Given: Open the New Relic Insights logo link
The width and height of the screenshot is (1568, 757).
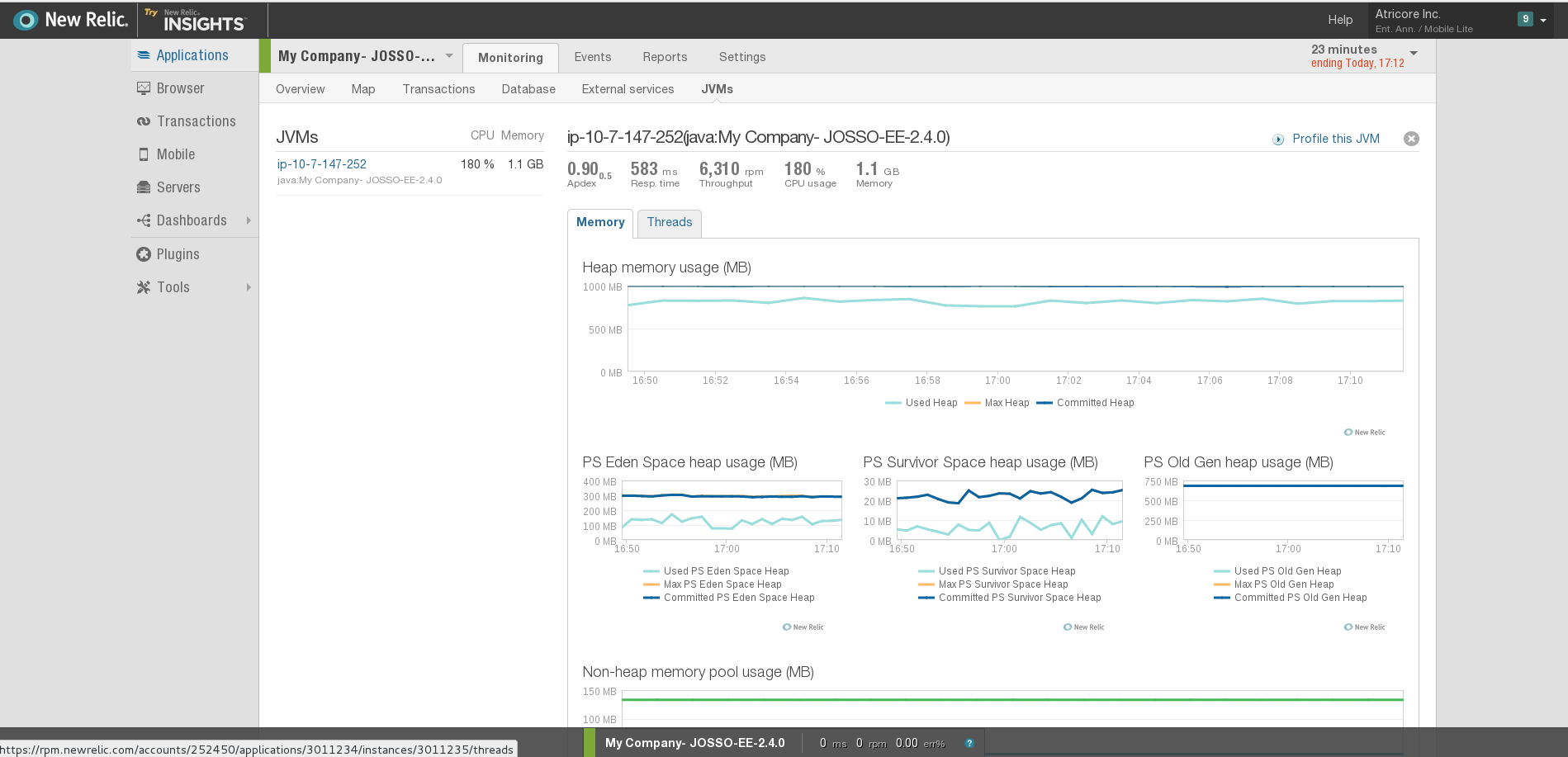Looking at the screenshot, I should point(196,20).
